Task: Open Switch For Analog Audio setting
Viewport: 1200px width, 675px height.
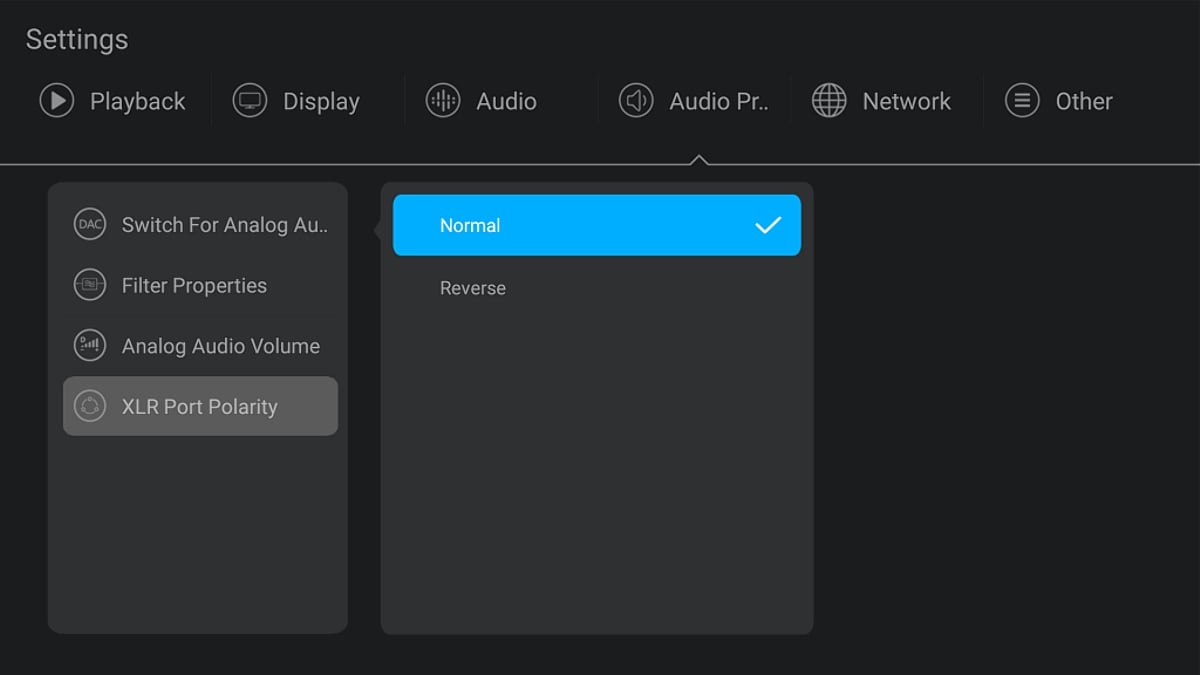Action: [x=225, y=225]
